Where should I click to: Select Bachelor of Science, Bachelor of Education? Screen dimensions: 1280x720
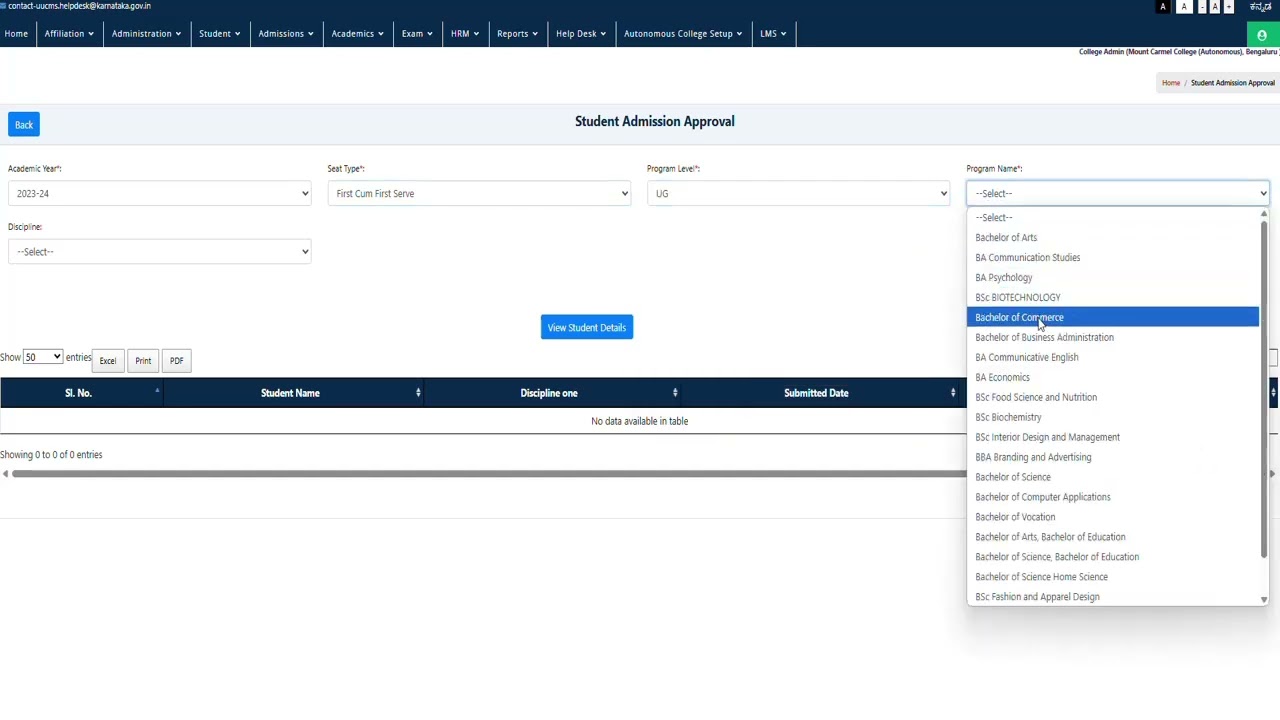1113,558
